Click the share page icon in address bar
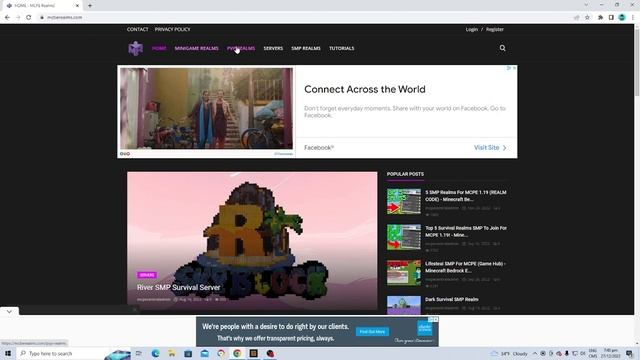This screenshot has width=640, height=360. pyautogui.click(x=576, y=17)
